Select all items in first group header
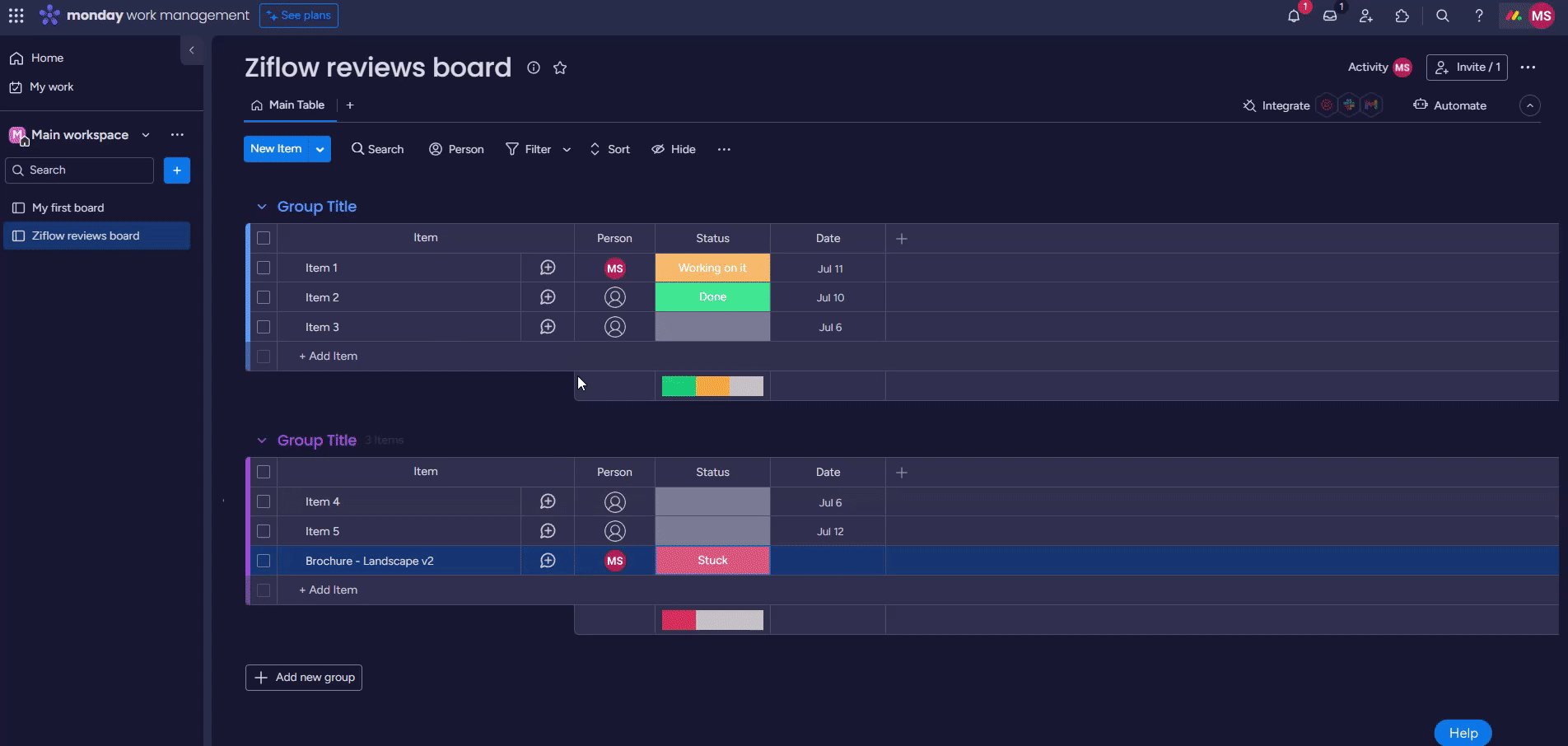1568x746 pixels. click(x=264, y=238)
